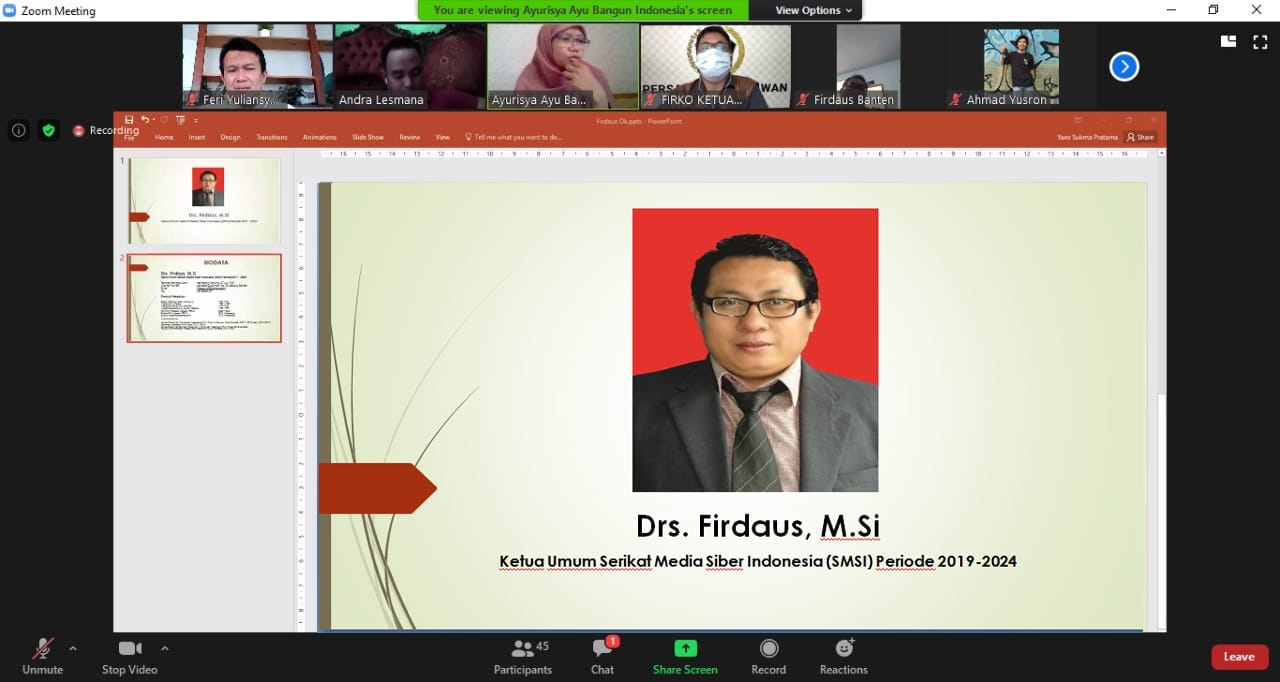This screenshot has width=1280, height=682.
Task: Select Firdaus Banten's video tile
Action: pyautogui.click(x=869, y=66)
